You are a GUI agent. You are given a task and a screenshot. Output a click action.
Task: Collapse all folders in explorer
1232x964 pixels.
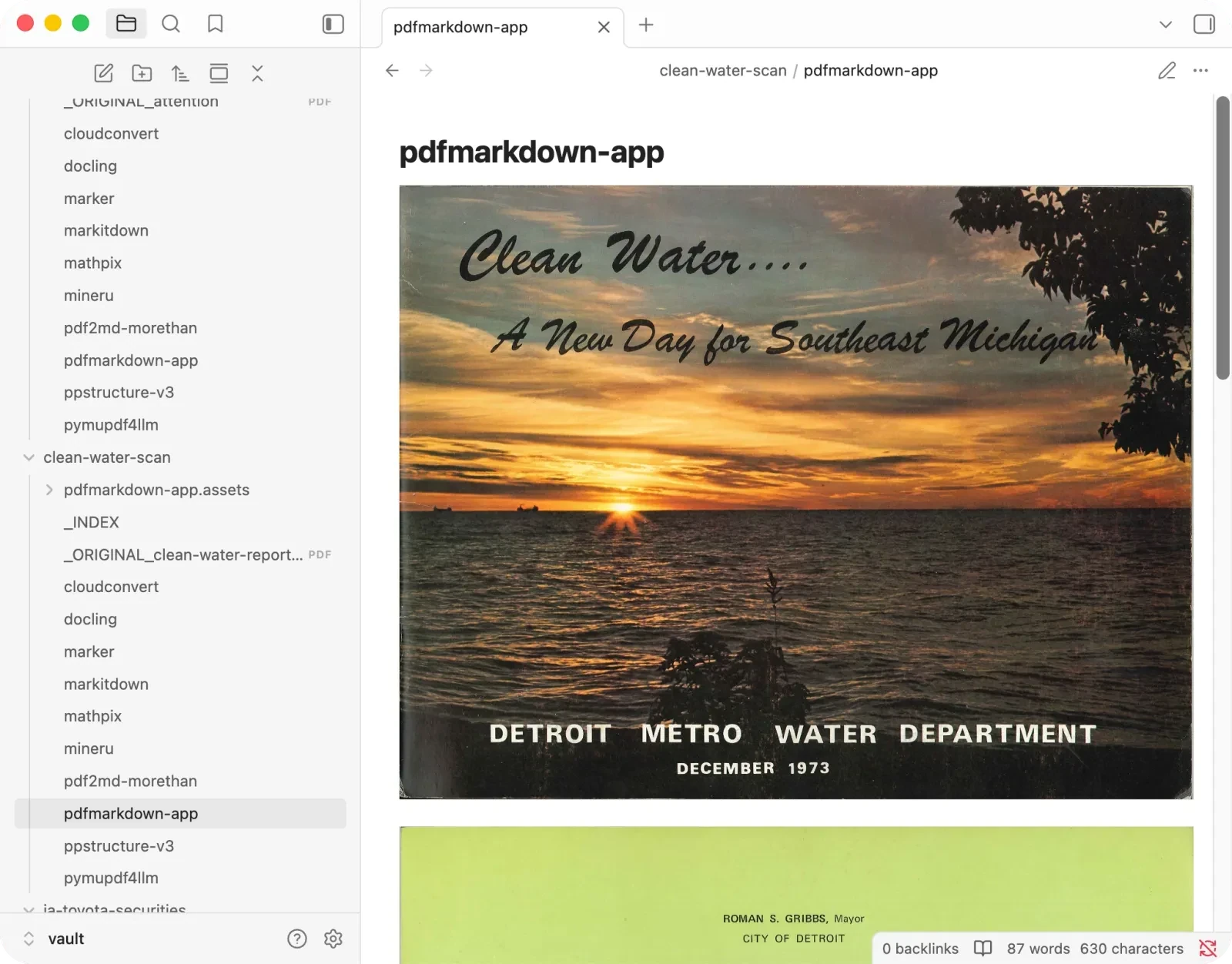point(257,73)
